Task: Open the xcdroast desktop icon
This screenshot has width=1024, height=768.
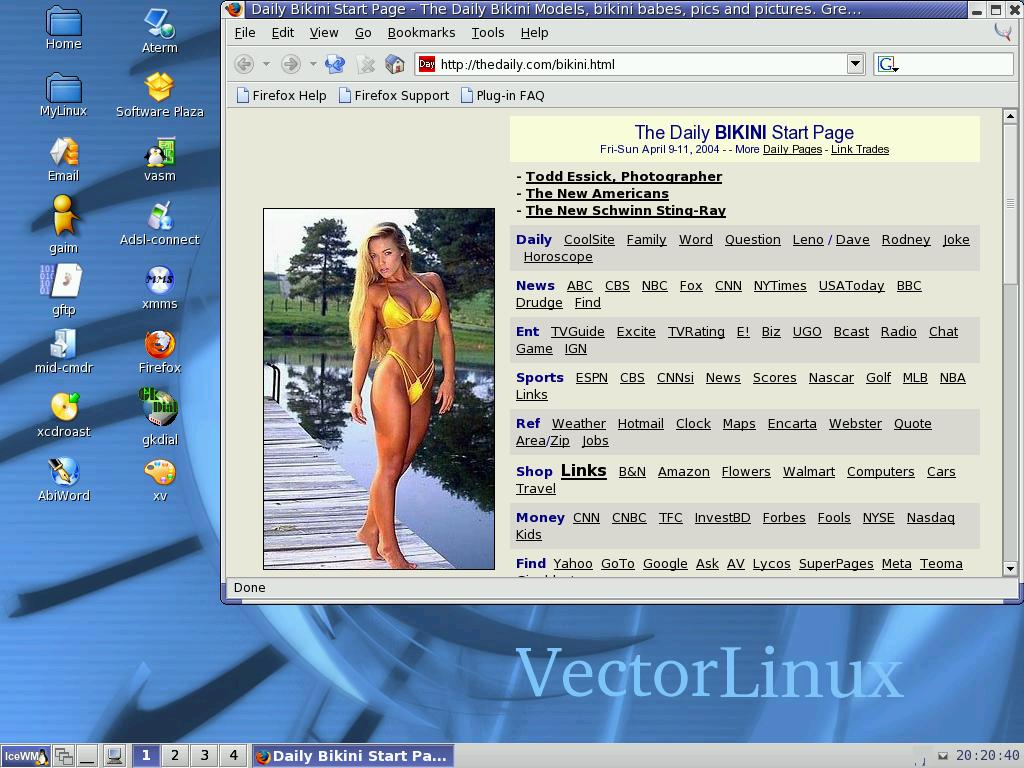Action: (63, 412)
